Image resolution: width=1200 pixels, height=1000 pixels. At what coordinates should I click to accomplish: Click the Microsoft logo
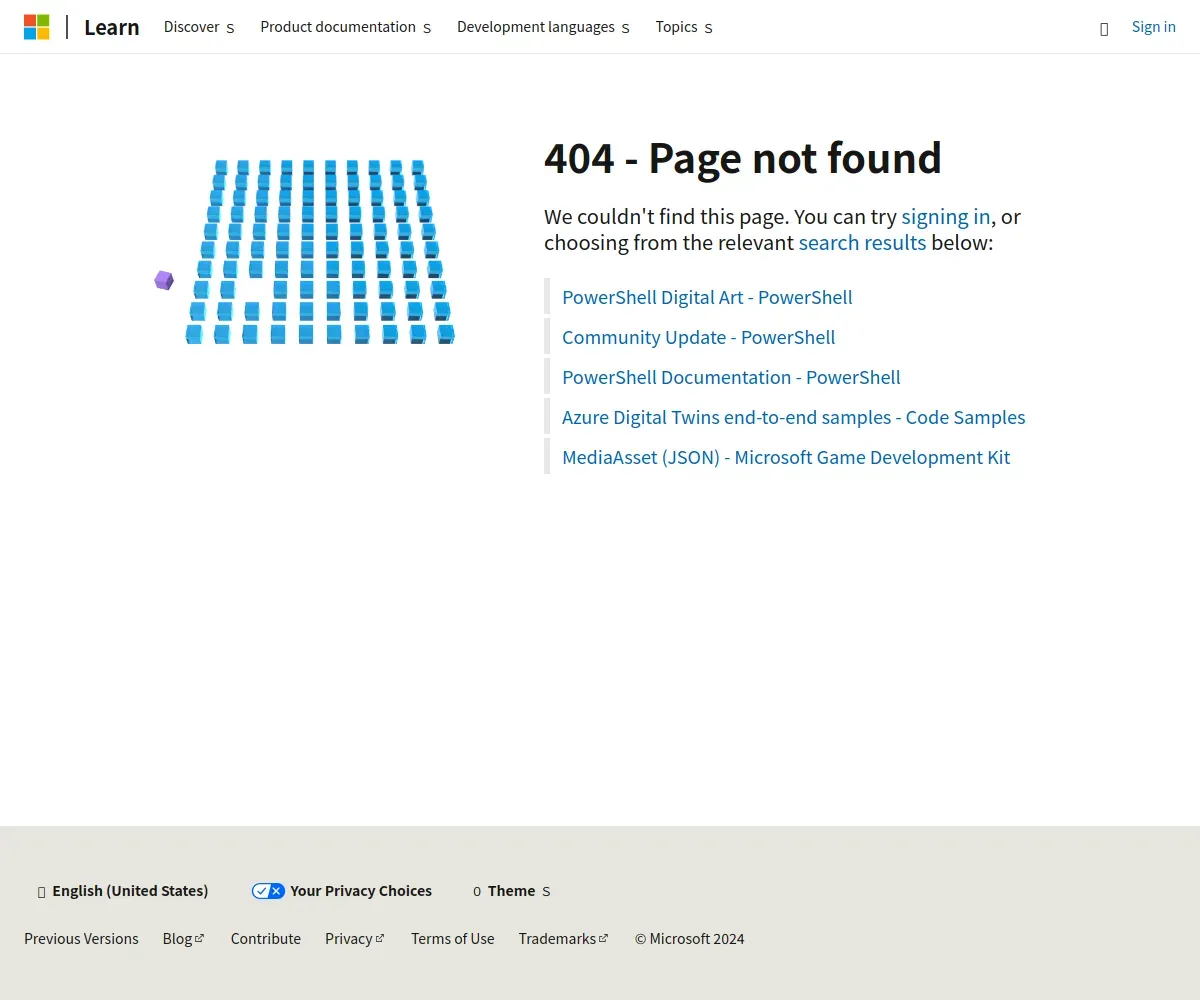coord(37,27)
